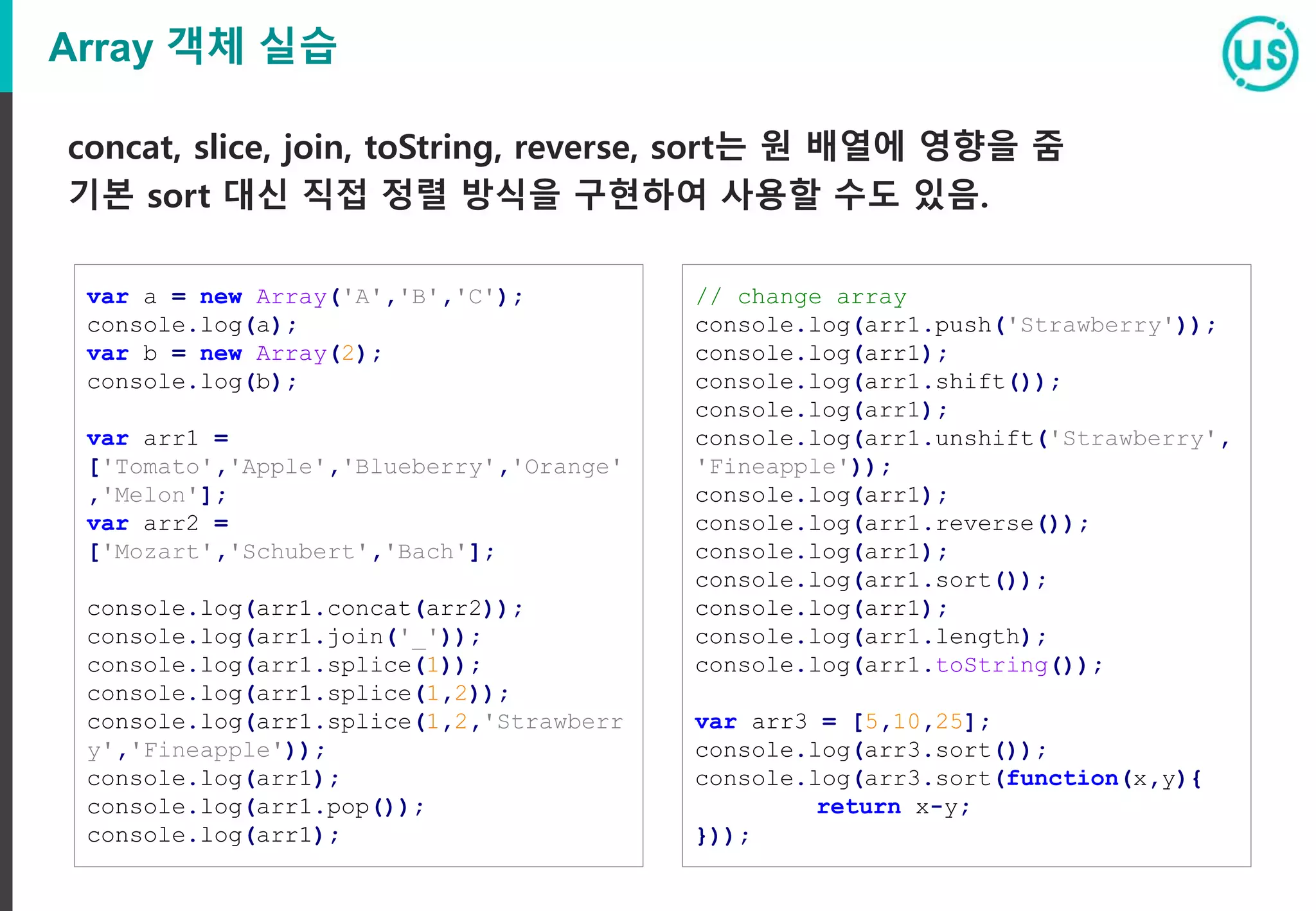The width and height of the screenshot is (1316, 911).
Task: Click the first Korean description sentence
Action: pos(565,147)
